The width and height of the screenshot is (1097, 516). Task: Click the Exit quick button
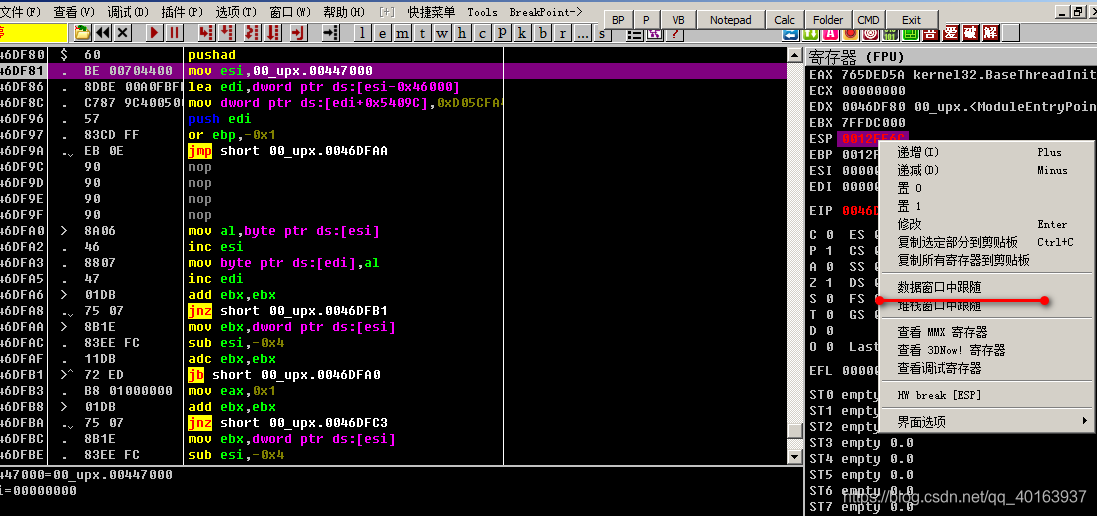point(911,20)
